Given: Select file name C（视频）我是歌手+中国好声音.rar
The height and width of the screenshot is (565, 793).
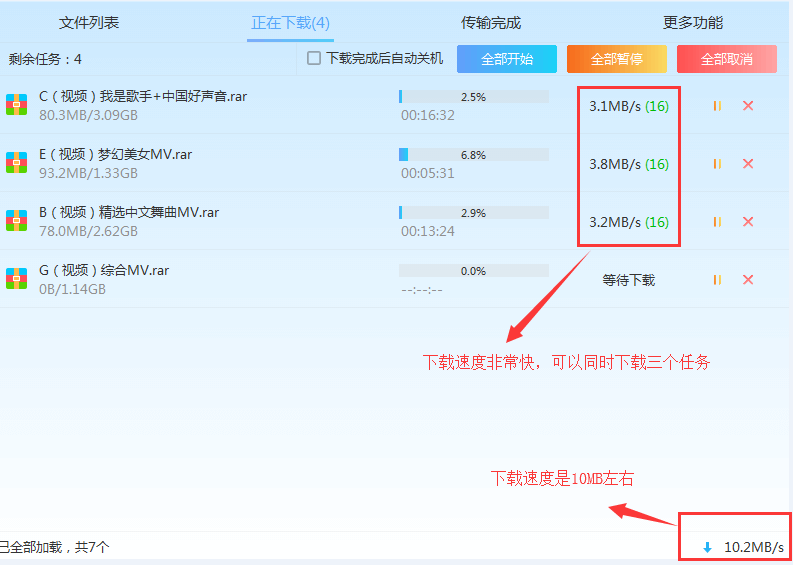Looking at the screenshot, I should [143, 96].
